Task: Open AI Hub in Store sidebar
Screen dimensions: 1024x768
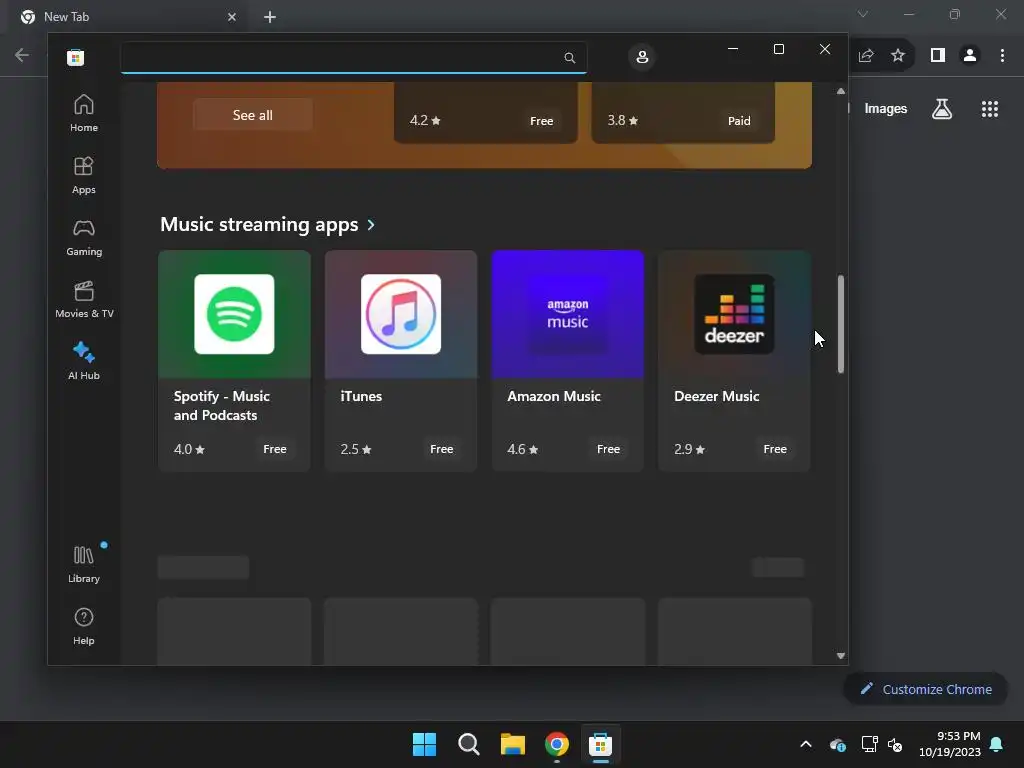Action: point(84,361)
